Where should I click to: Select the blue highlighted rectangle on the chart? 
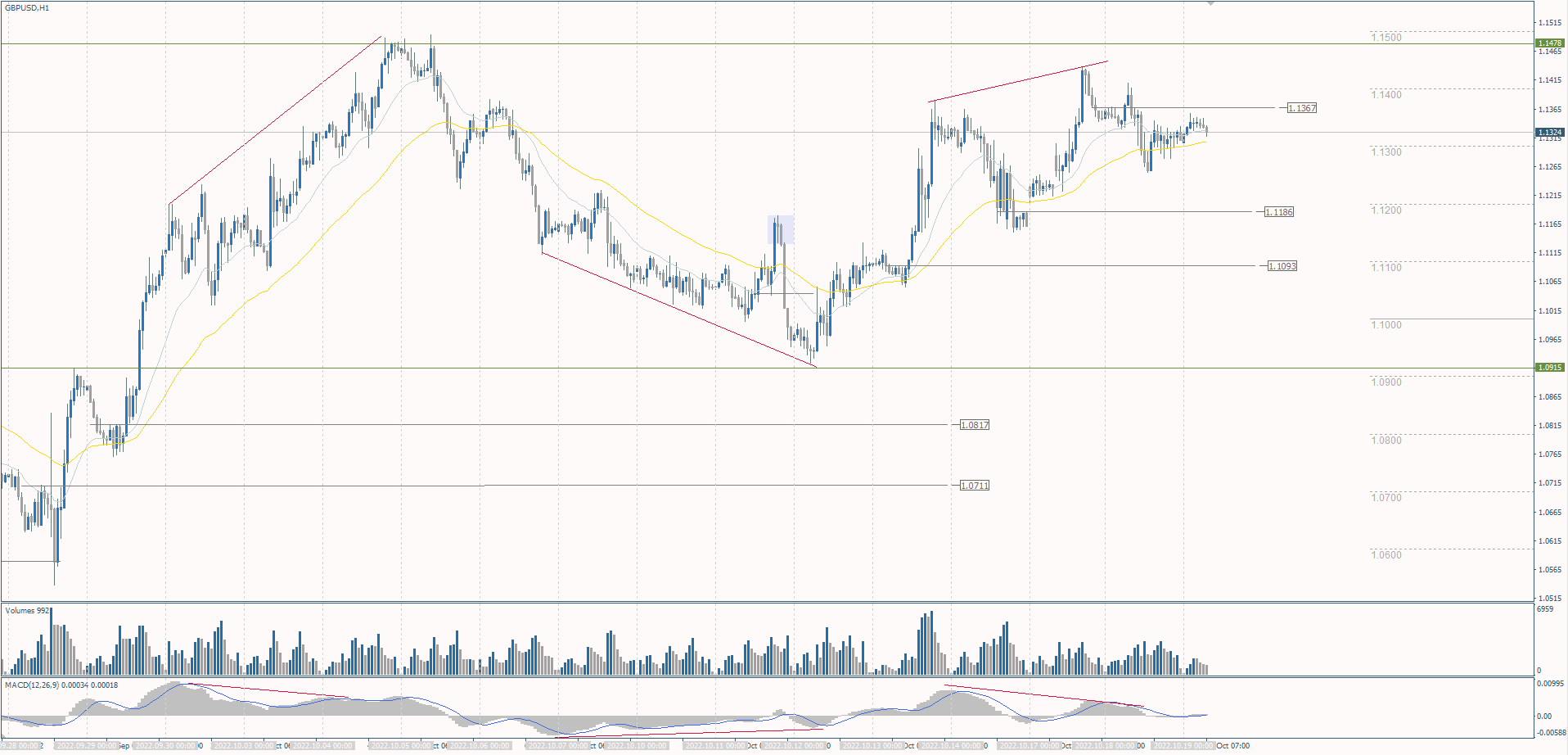[781, 230]
